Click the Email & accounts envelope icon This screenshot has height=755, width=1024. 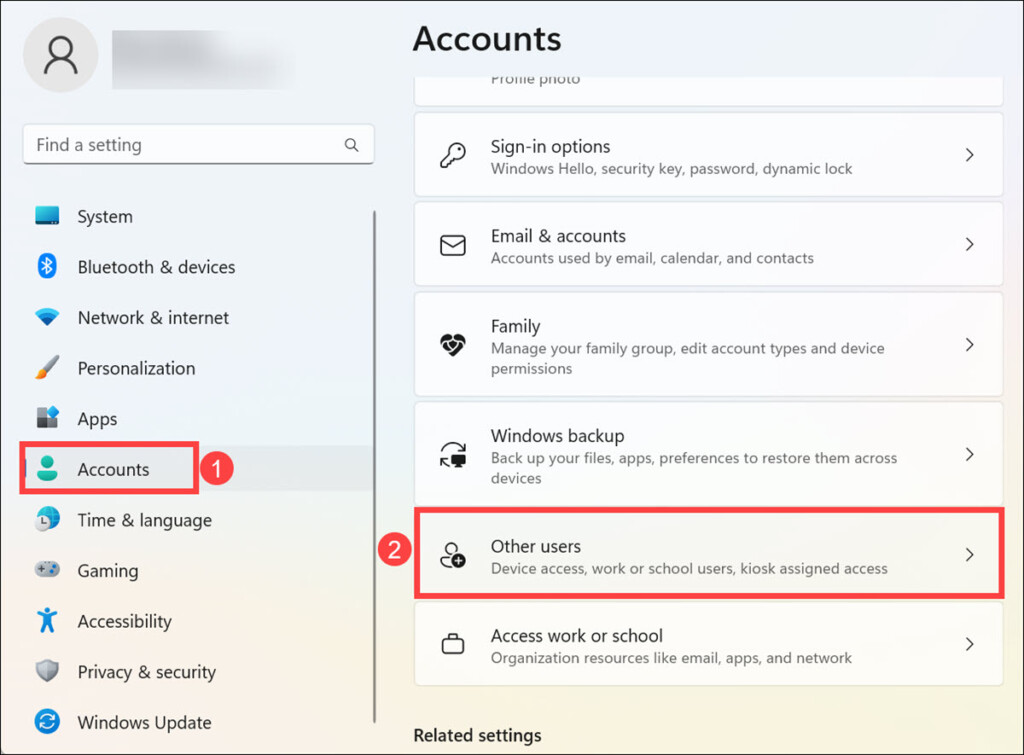(453, 246)
